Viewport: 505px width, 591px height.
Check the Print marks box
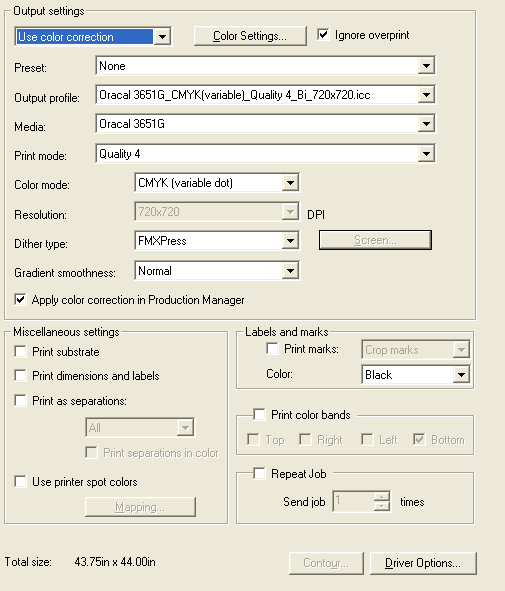(272, 348)
